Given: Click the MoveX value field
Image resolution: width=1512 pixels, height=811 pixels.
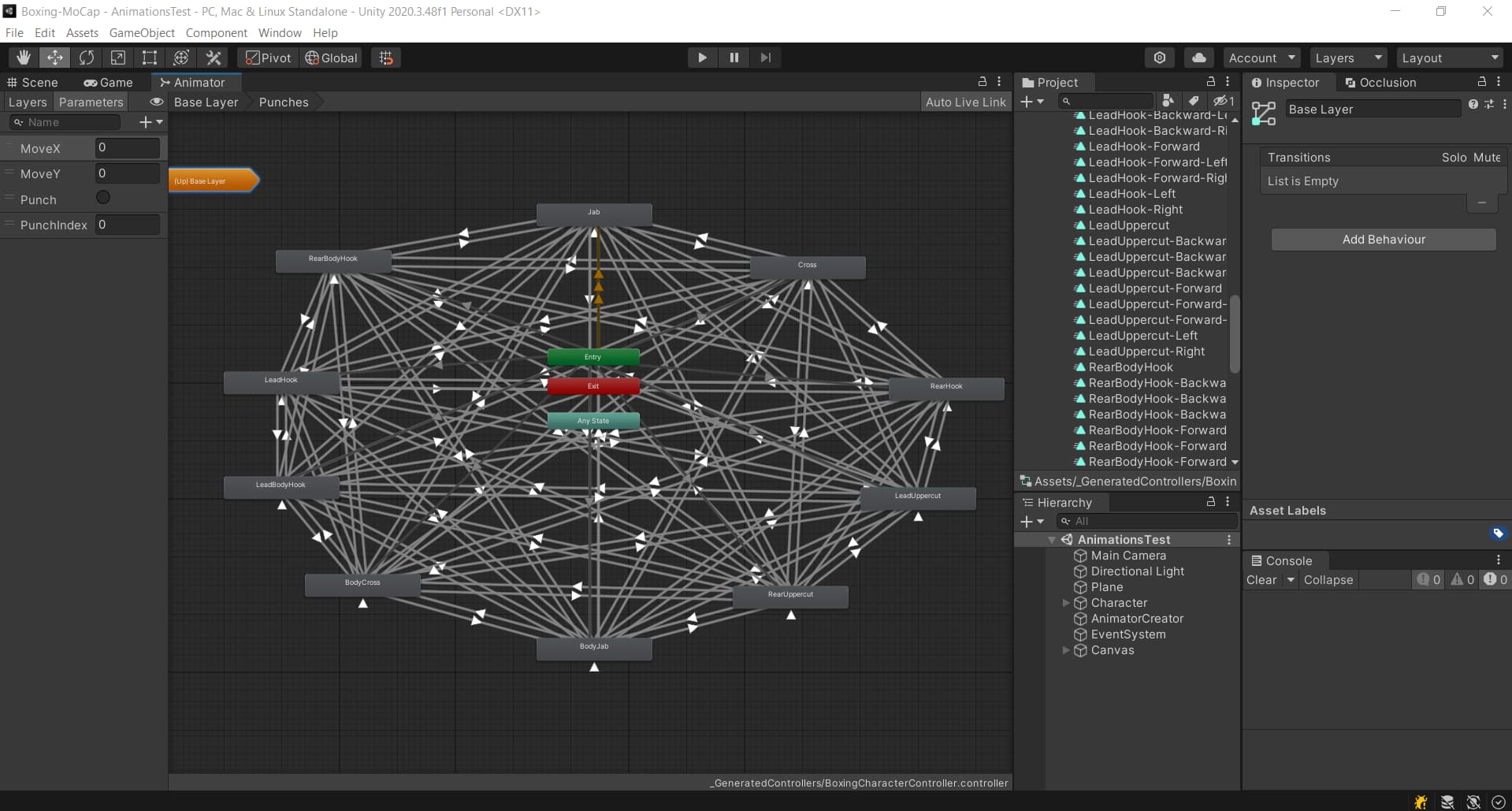Looking at the screenshot, I should pyautogui.click(x=127, y=147).
